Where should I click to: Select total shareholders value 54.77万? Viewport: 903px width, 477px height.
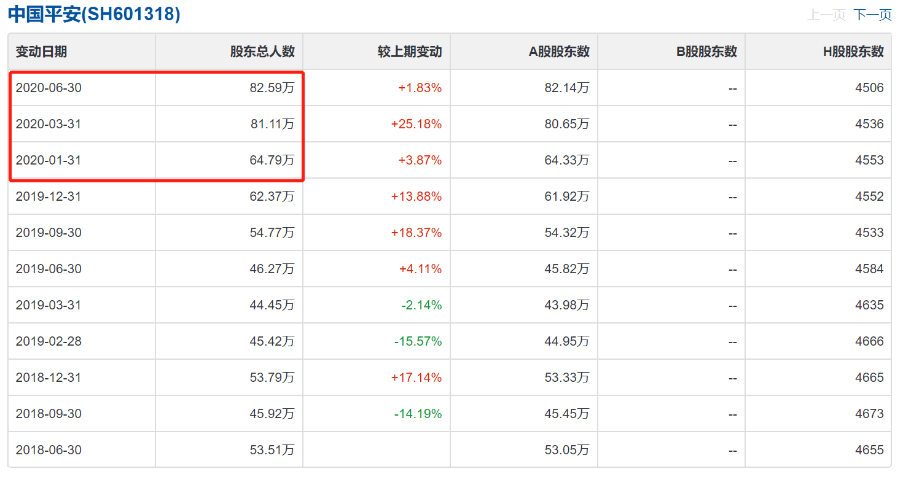[x=272, y=233]
